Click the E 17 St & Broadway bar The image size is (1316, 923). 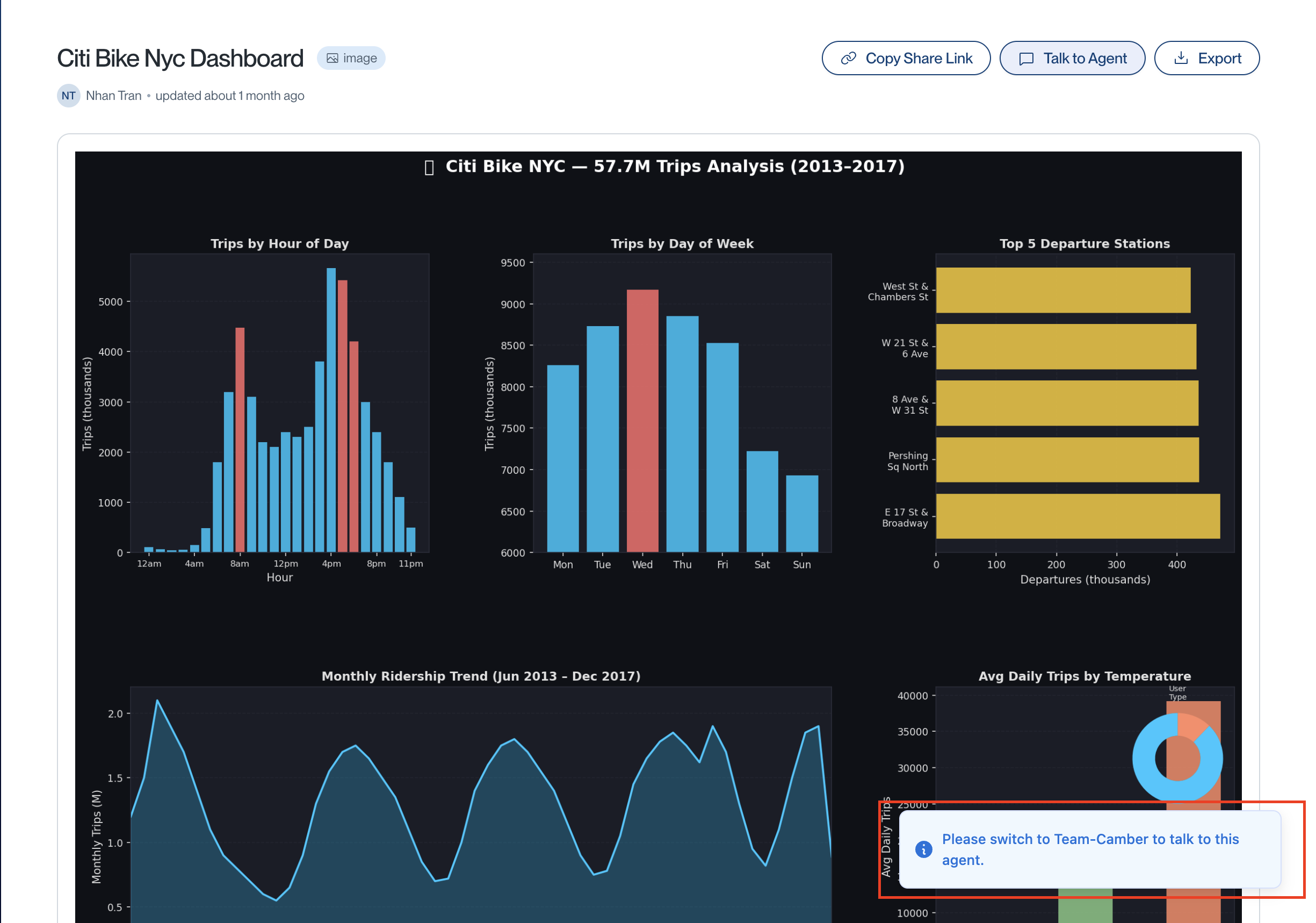pos(1078,516)
